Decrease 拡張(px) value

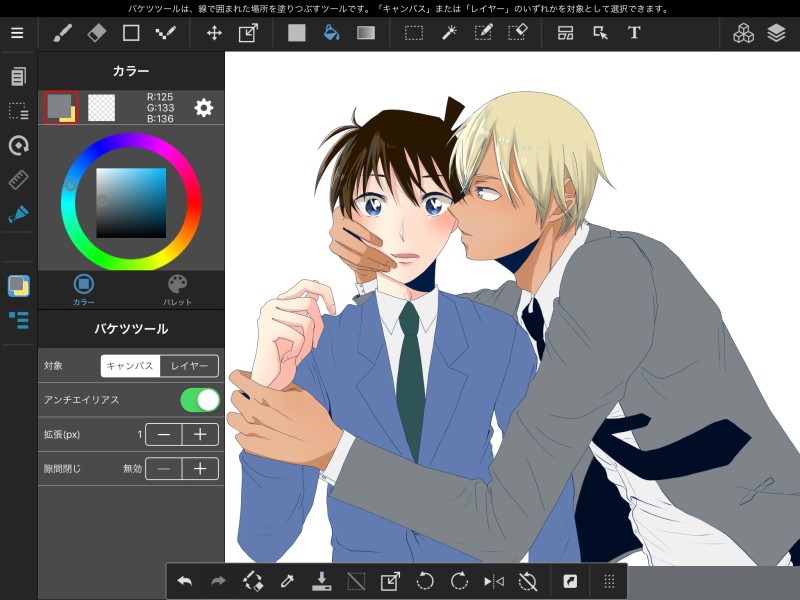pyautogui.click(x=164, y=435)
